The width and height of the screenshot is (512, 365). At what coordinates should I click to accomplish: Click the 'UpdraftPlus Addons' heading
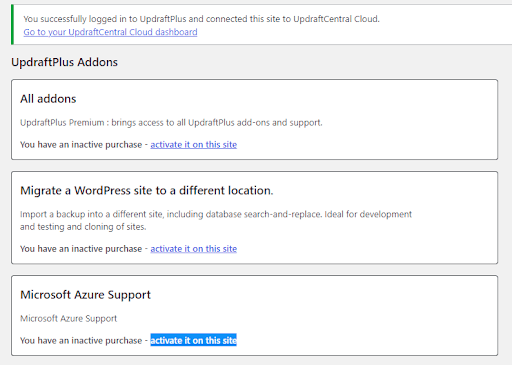64,62
